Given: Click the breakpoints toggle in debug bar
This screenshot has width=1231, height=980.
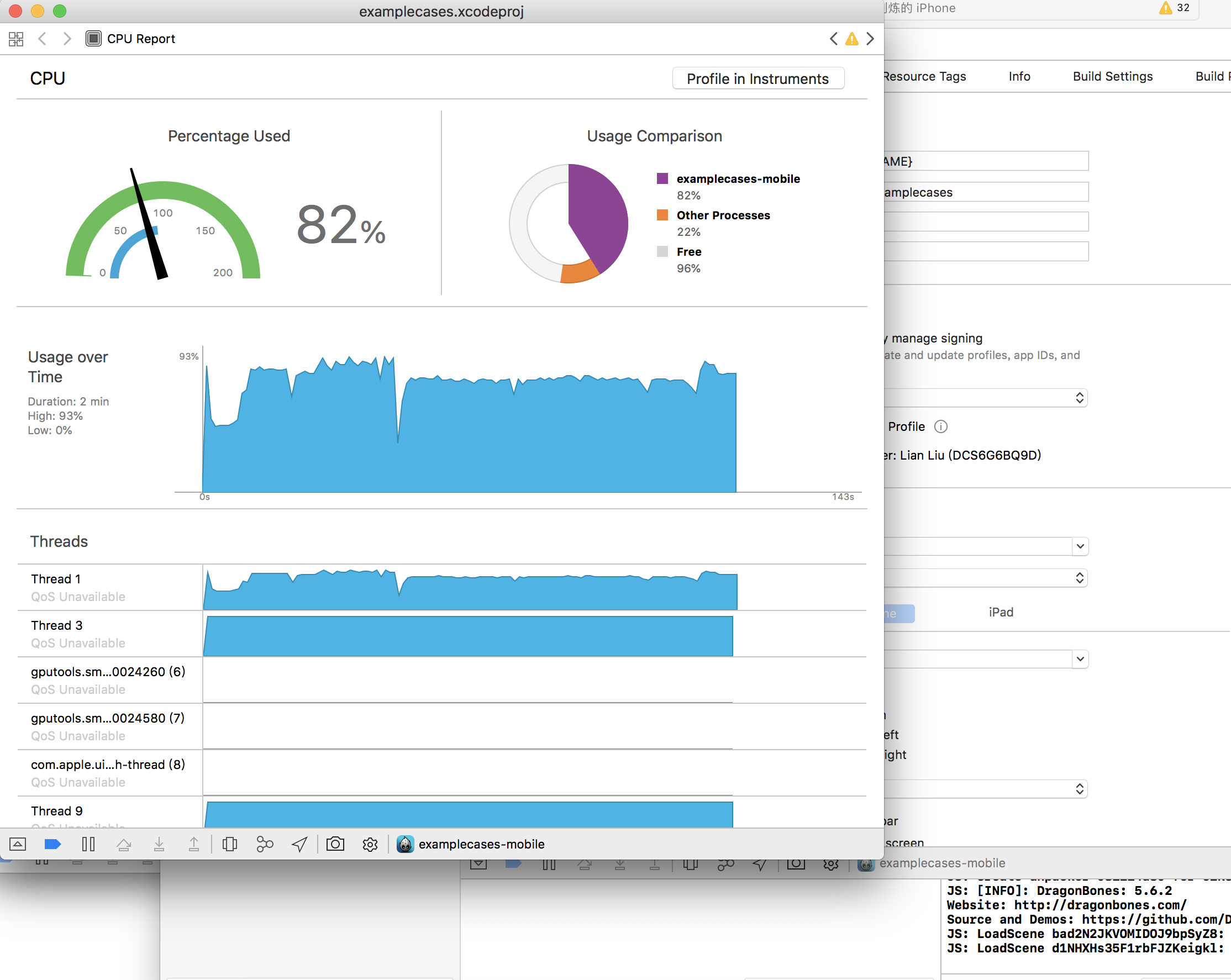Looking at the screenshot, I should click(x=52, y=844).
